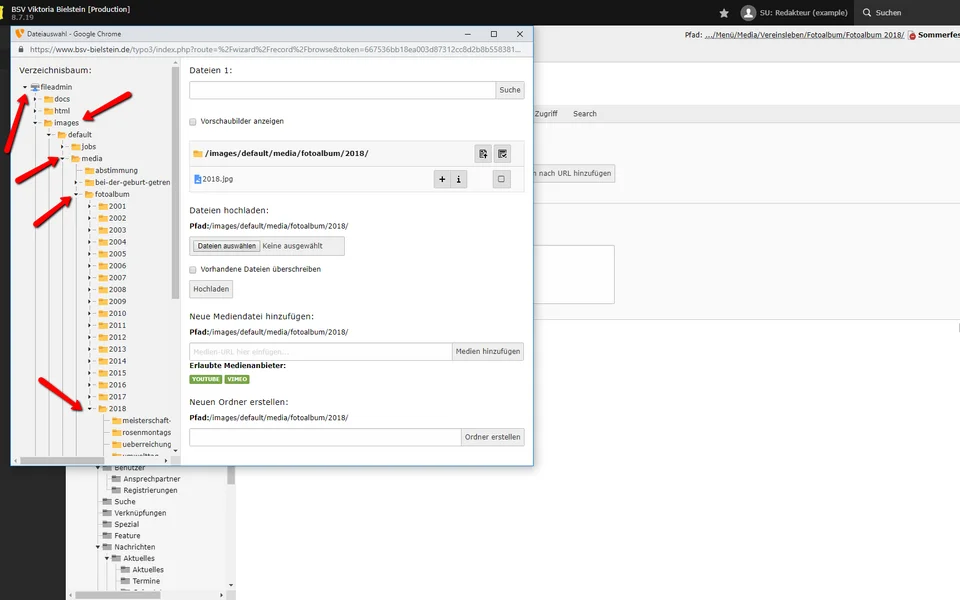Enable Vorschaubilder anzeigen checkbox

click(x=193, y=121)
